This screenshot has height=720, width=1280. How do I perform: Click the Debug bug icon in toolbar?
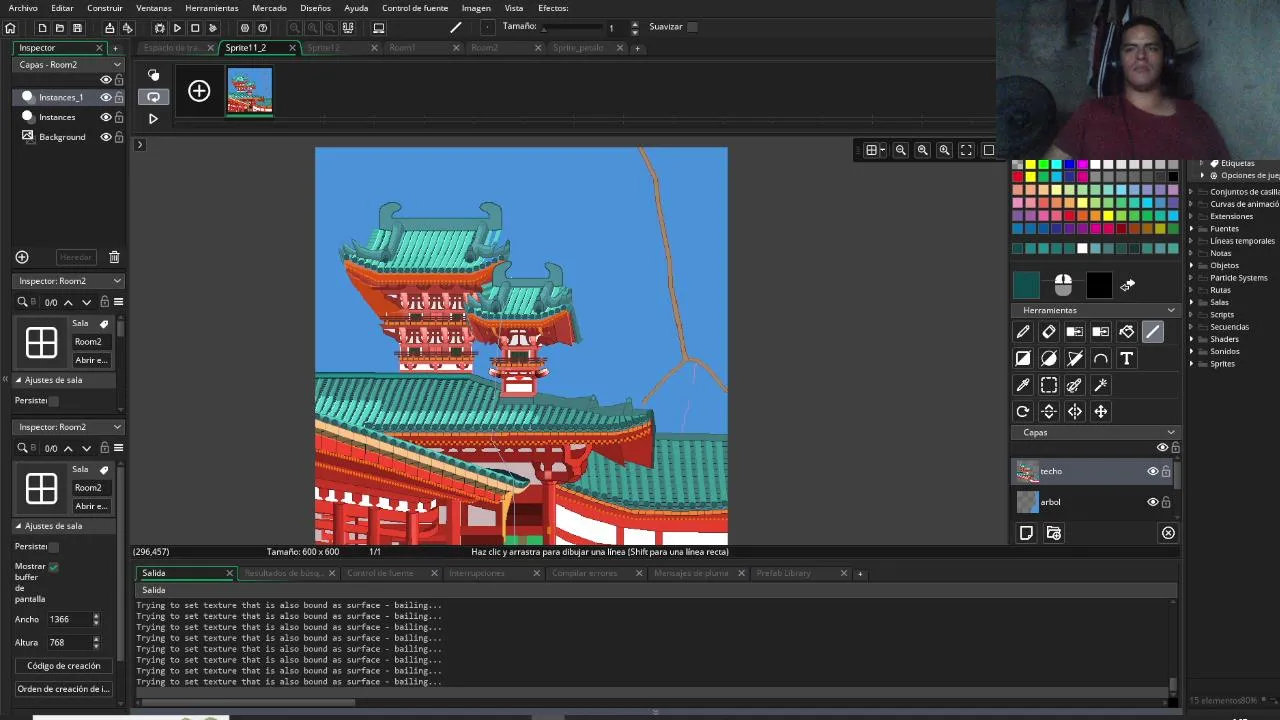point(159,28)
